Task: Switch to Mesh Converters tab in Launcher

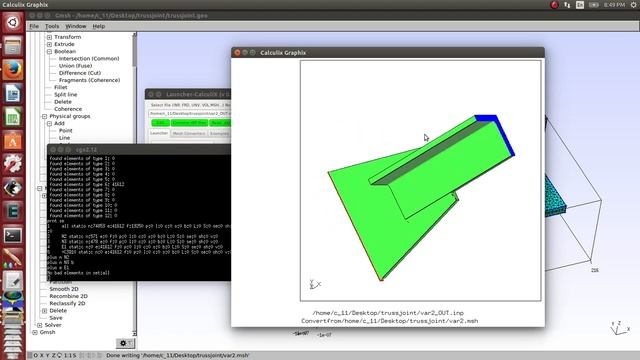Action: pos(189,133)
